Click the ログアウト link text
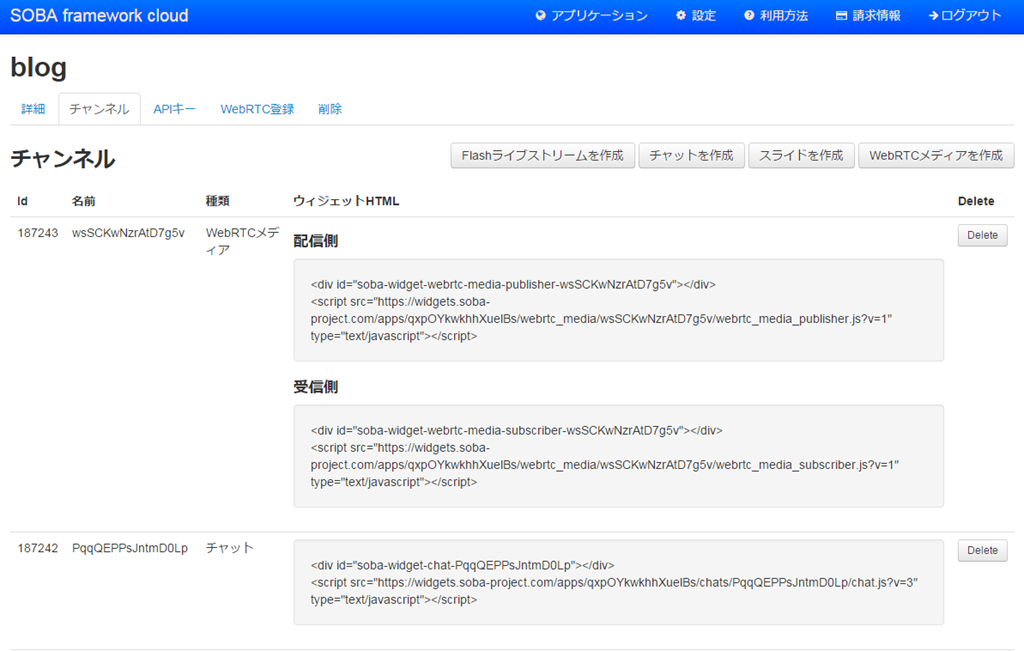 971,16
